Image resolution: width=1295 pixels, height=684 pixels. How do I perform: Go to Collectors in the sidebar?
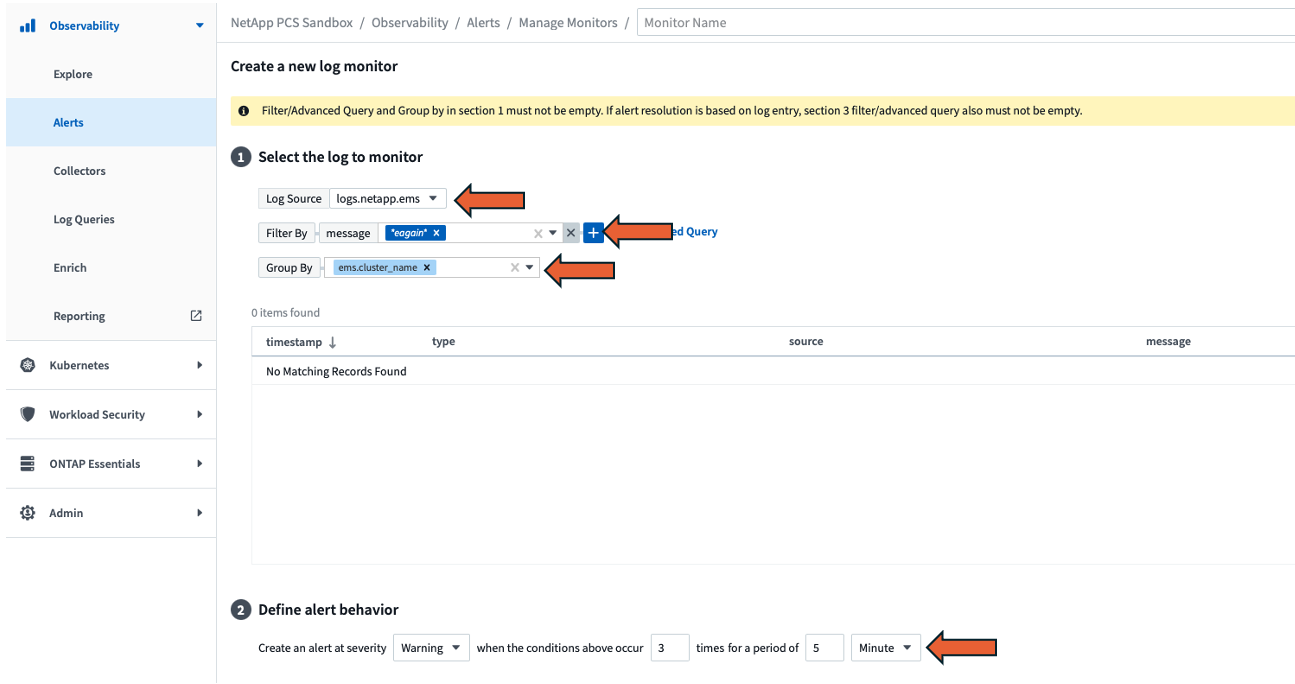tap(79, 171)
